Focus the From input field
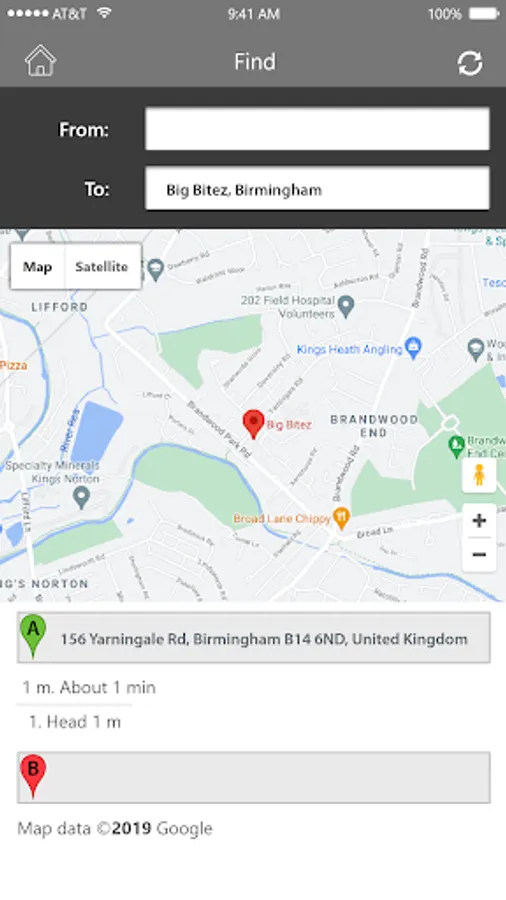 [317, 129]
